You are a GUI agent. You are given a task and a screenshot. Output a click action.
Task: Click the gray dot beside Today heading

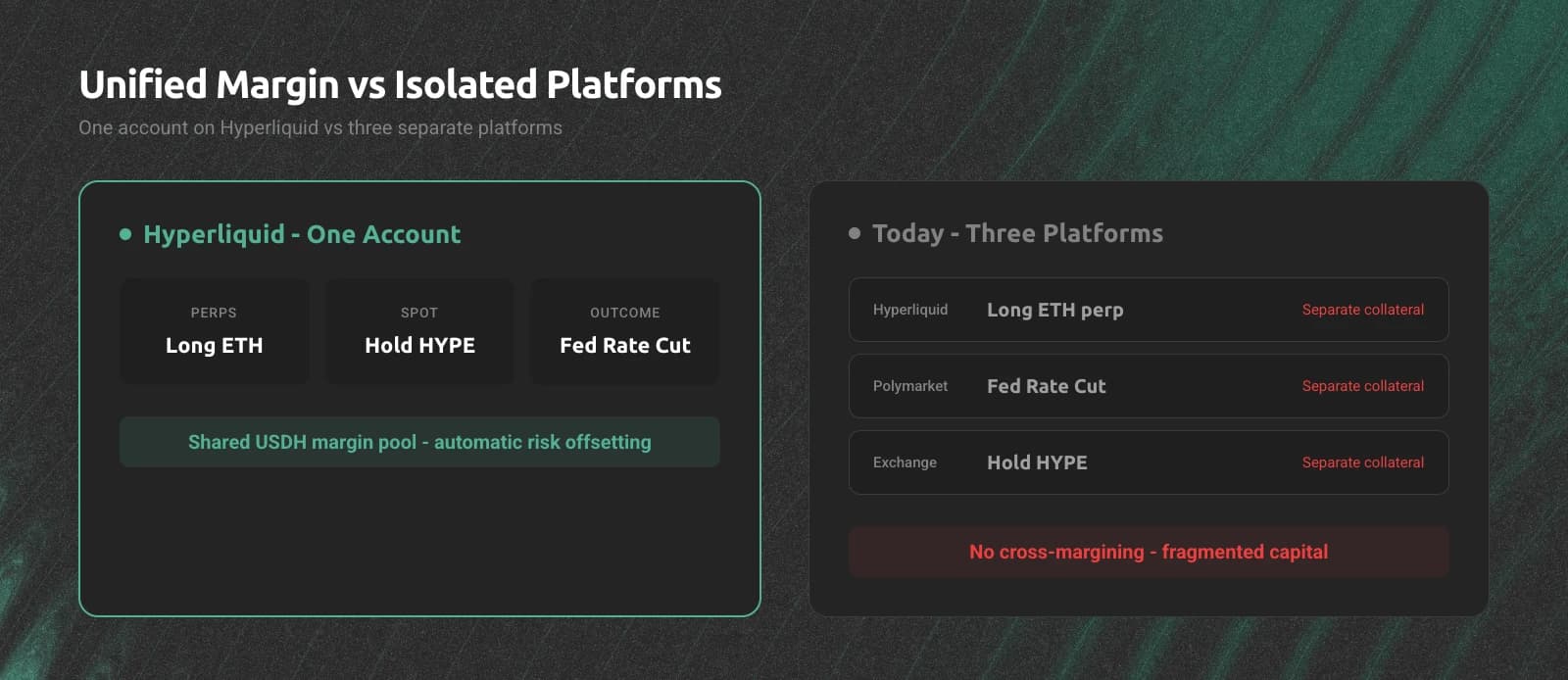855,233
